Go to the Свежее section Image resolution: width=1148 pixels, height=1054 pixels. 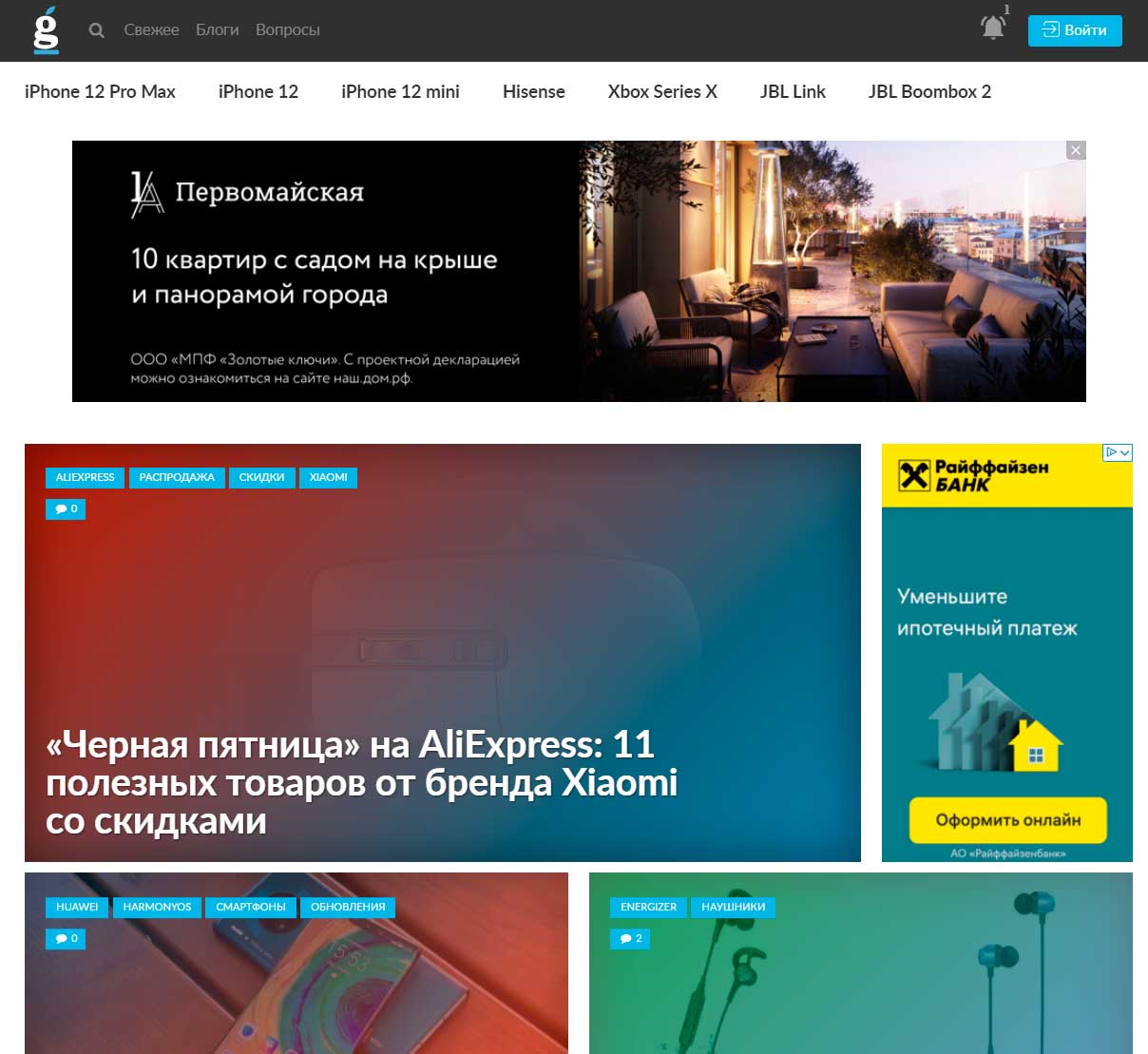coord(151,30)
